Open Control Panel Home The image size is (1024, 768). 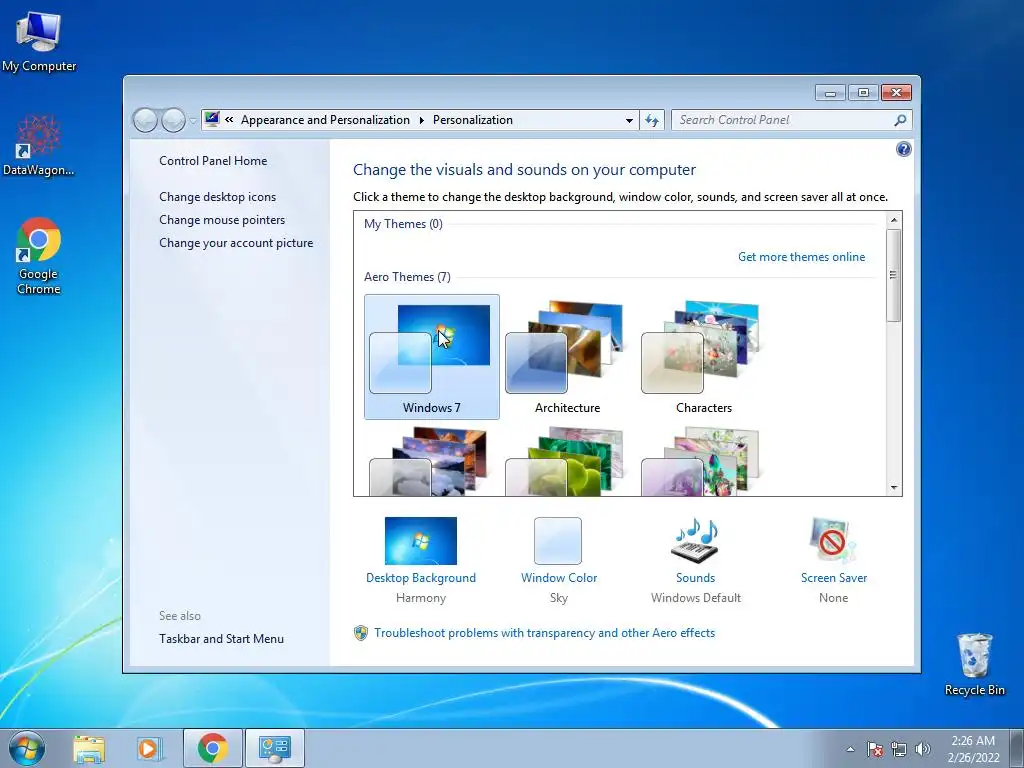tap(213, 161)
